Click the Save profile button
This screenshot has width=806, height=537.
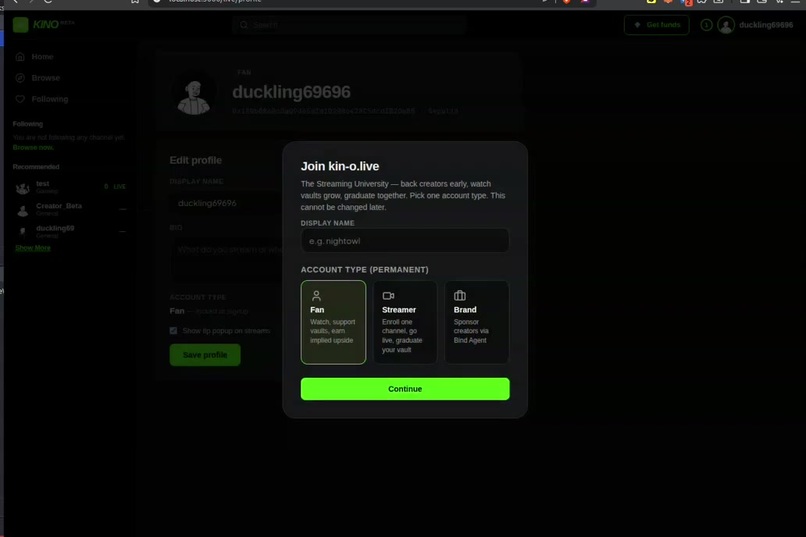click(205, 355)
